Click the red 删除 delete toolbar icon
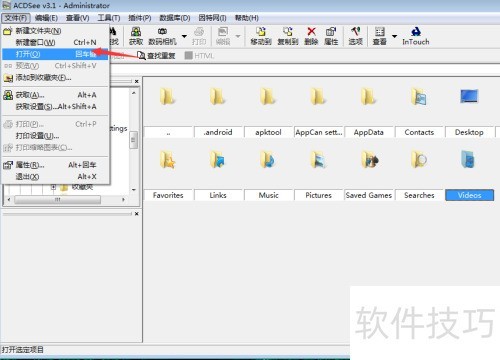The image size is (500, 360). click(x=311, y=36)
